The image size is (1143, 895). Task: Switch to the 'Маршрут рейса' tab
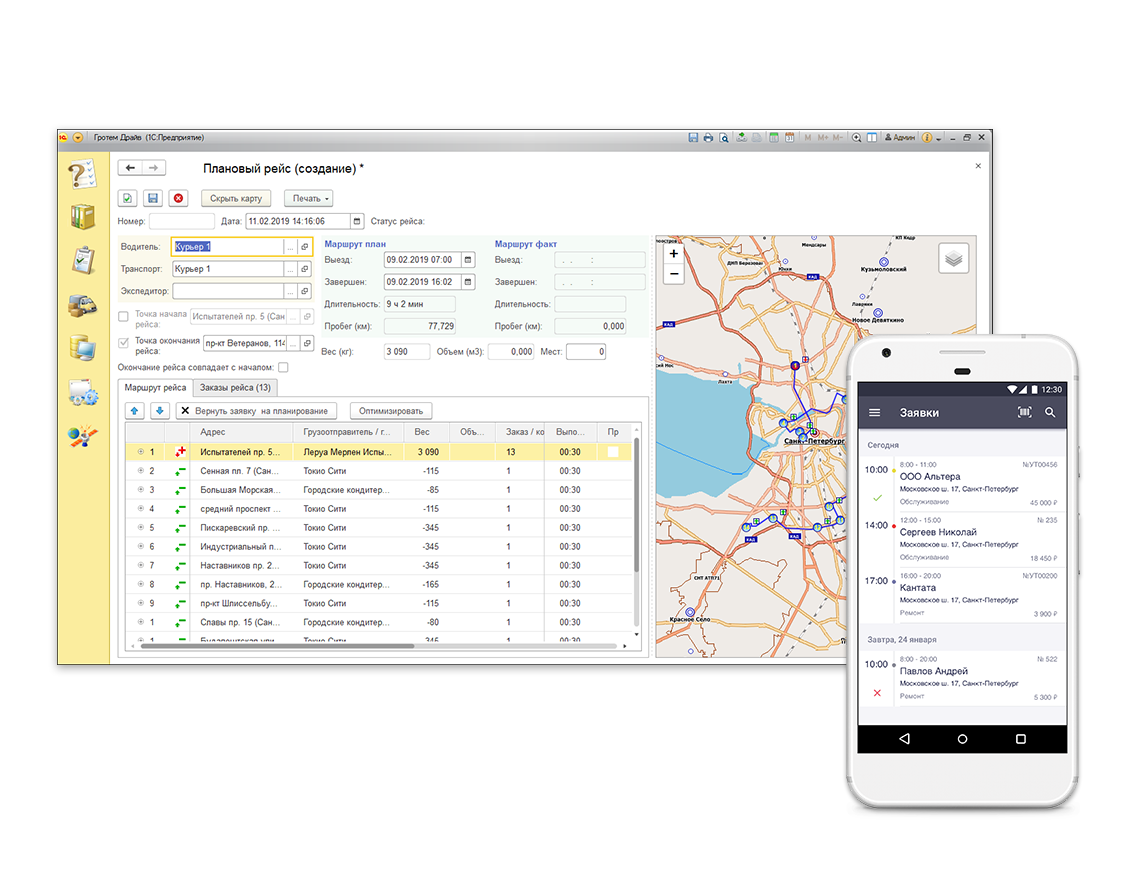155,388
